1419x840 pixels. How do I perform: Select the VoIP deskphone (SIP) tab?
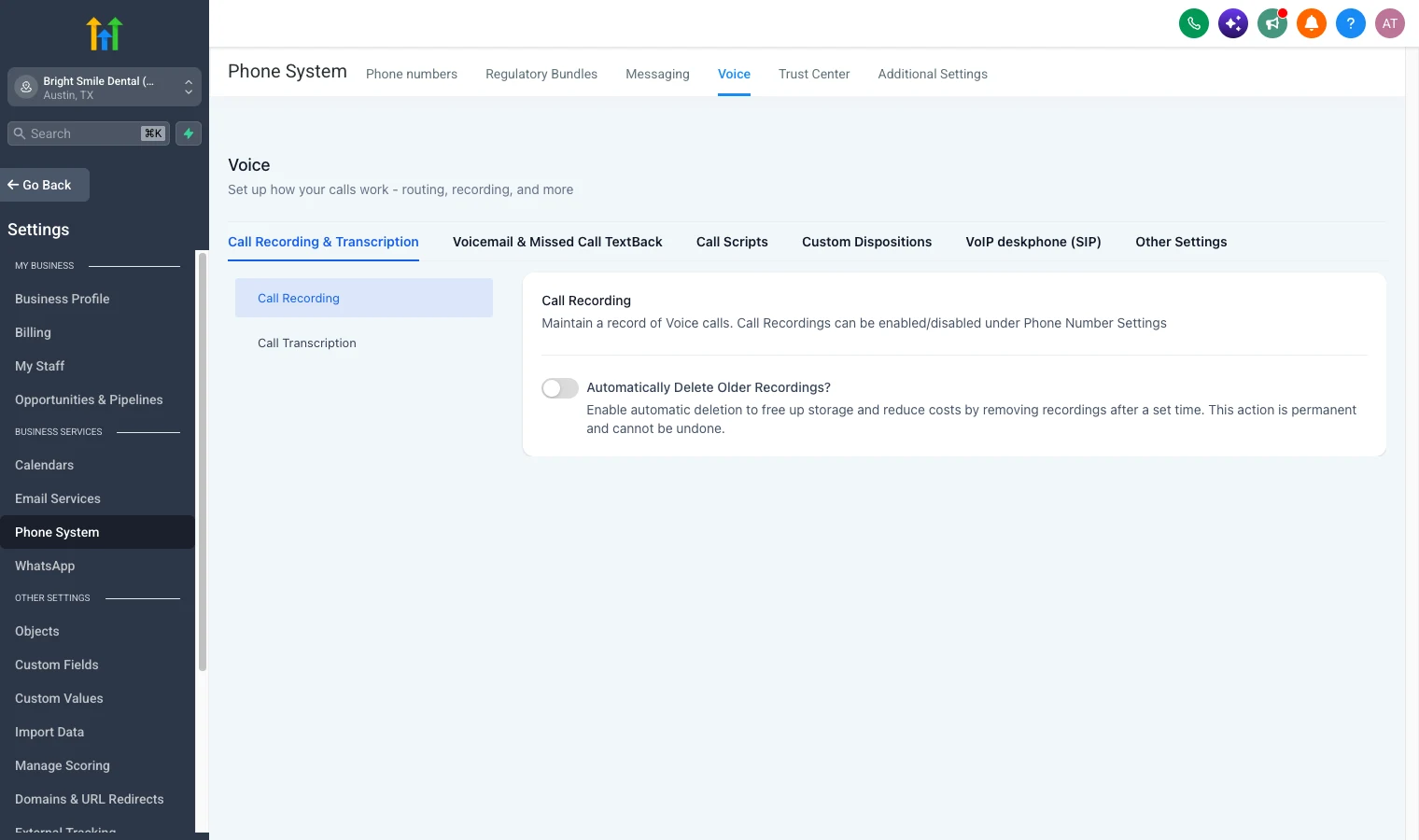[1033, 242]
